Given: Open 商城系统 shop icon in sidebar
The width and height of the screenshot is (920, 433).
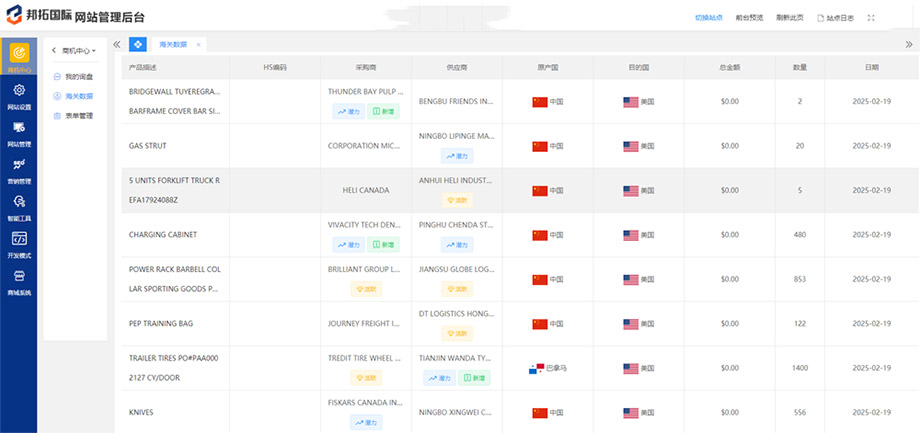Looking at the screenshot, I should (x=19, y=276).
